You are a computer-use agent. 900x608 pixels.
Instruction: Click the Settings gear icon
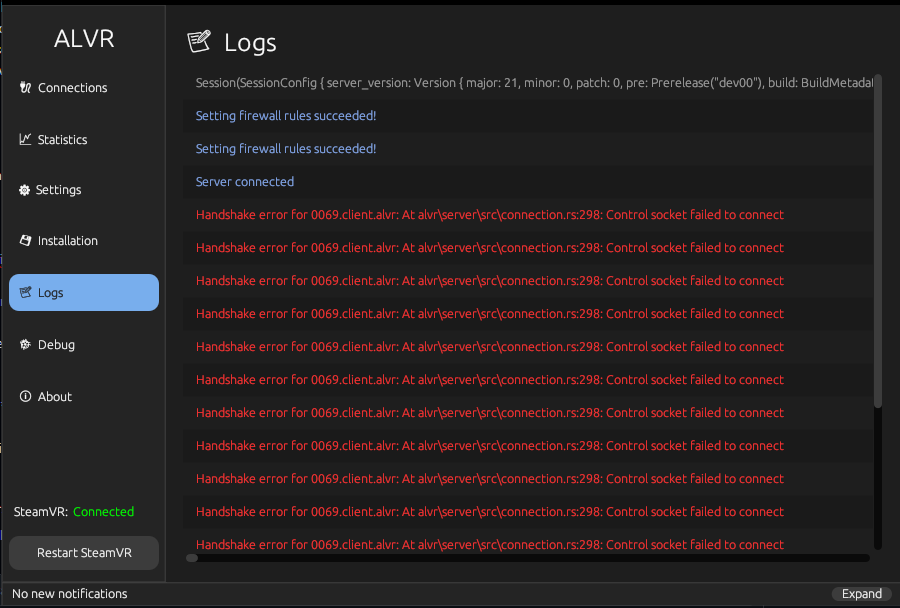(23, 190)
